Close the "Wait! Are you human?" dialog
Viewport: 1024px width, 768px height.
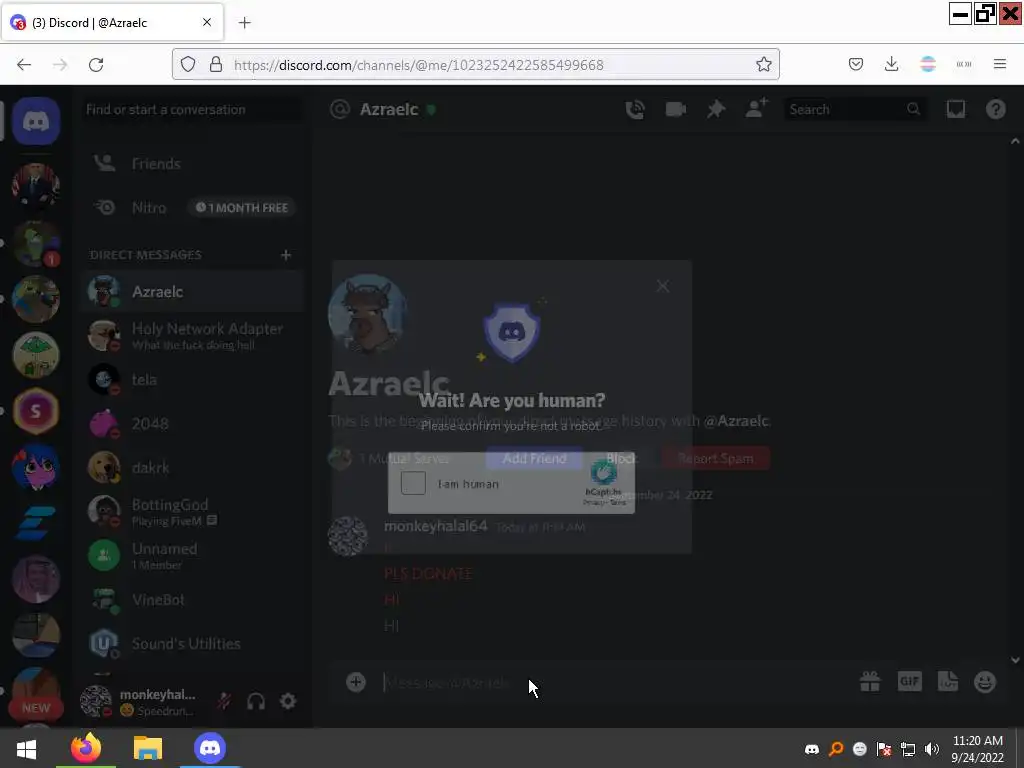coord(662,286)
